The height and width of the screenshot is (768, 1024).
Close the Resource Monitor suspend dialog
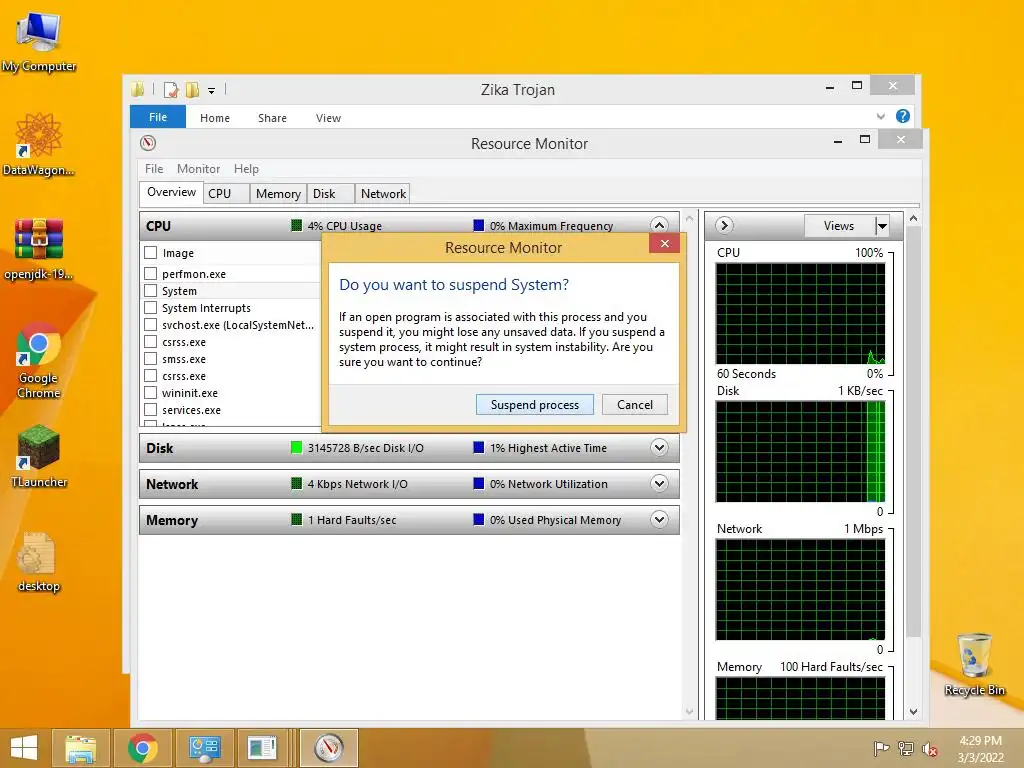coord(665,244)
